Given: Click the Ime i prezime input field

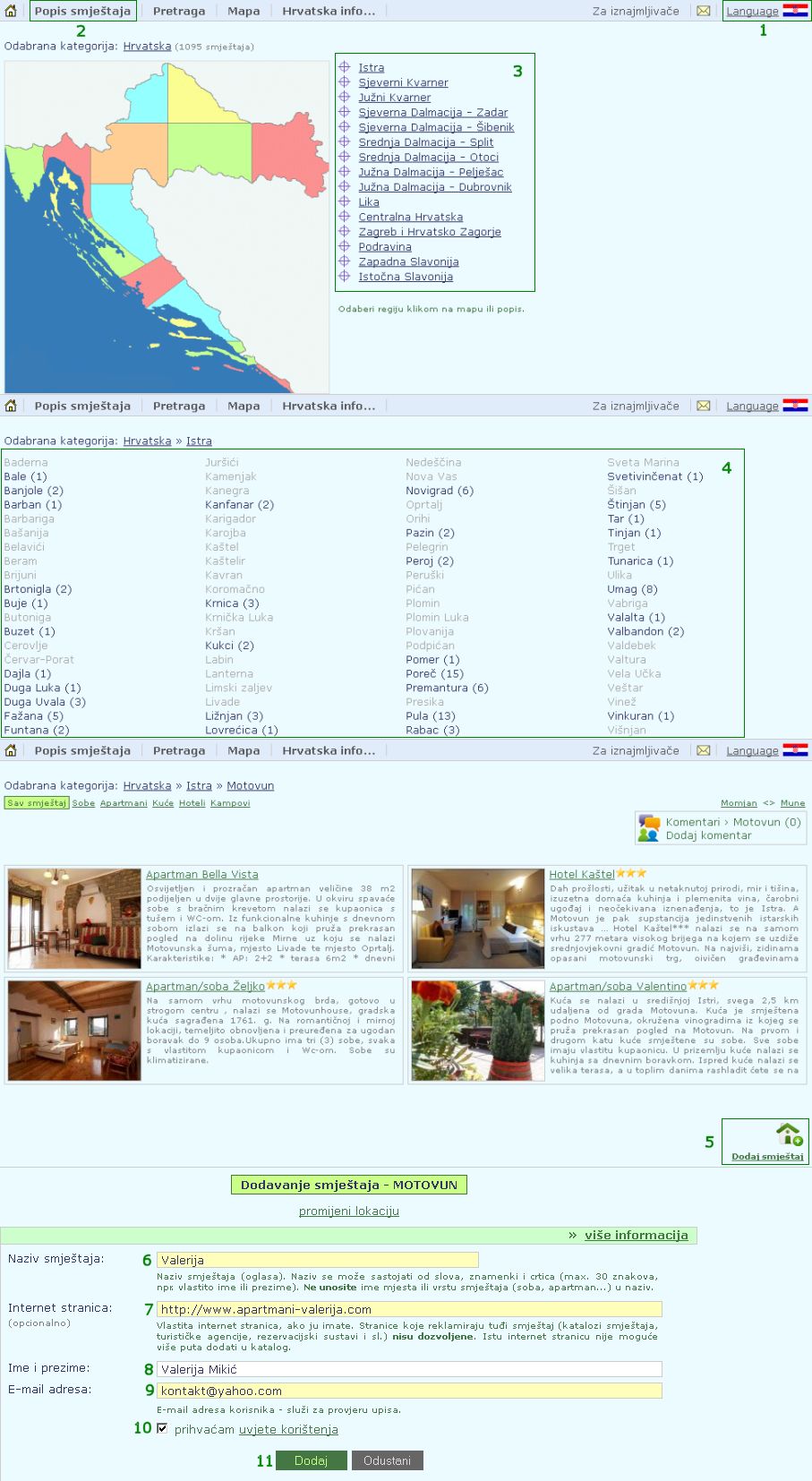Looking at the screenshot, I should point(409,1369).
